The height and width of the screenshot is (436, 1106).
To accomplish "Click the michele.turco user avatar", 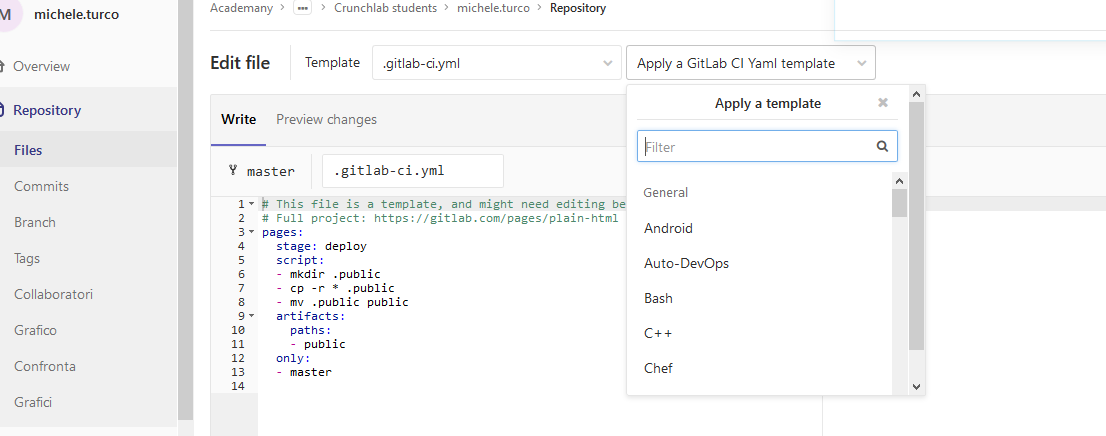I will pos(8,15).
